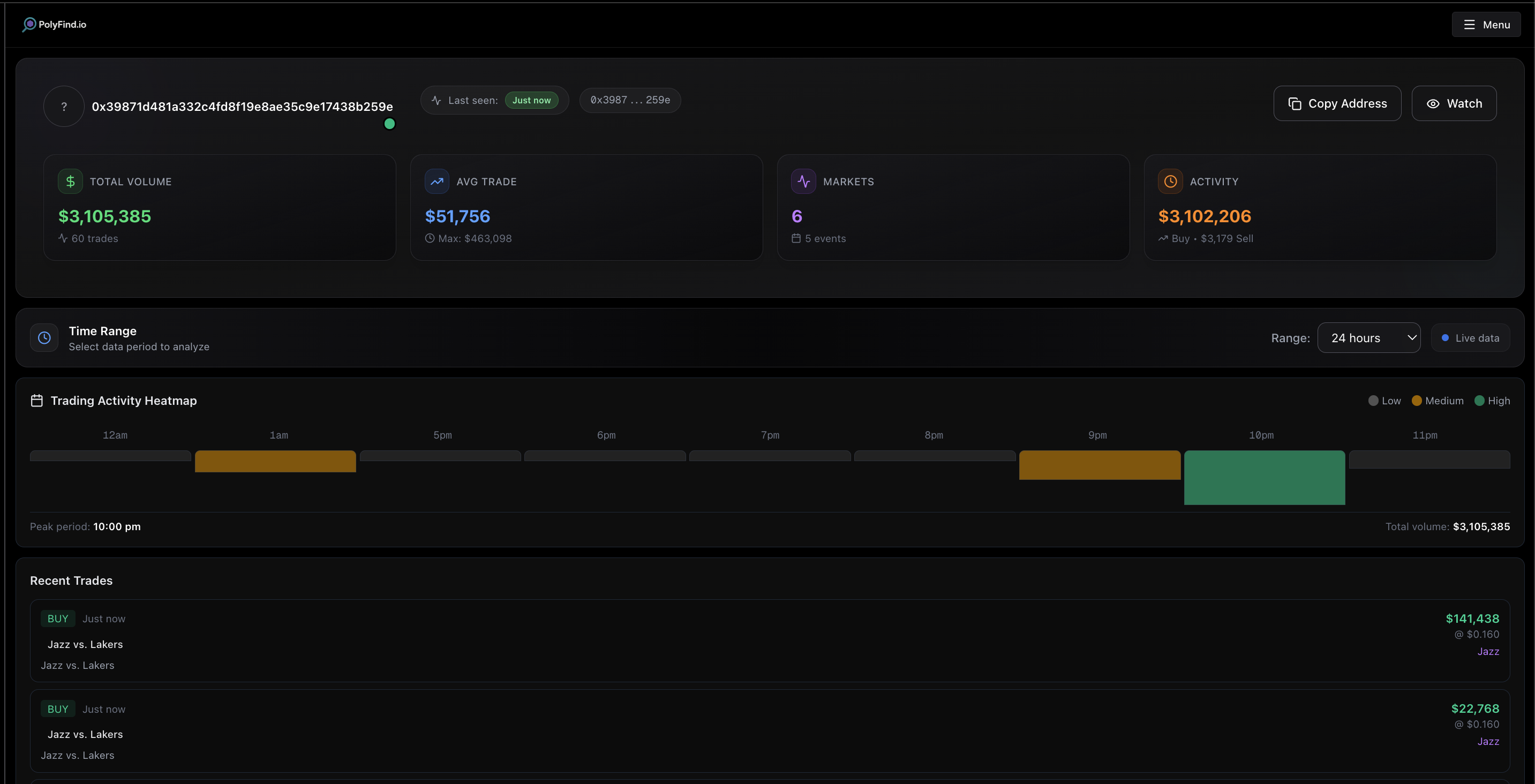Click the dollar icon on Total Volume card

70,181
